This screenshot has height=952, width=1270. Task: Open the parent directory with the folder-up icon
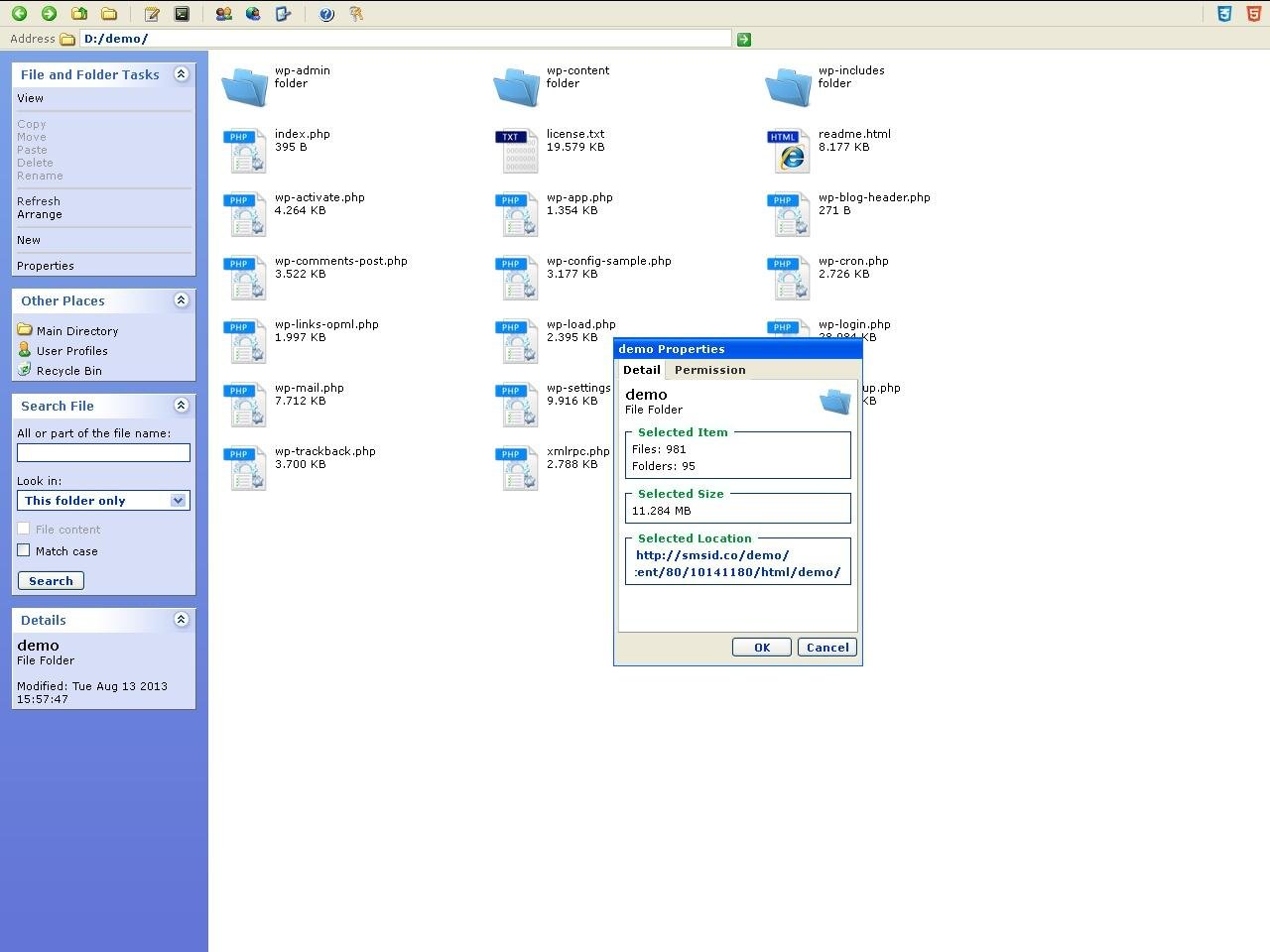tap(78, 14)
